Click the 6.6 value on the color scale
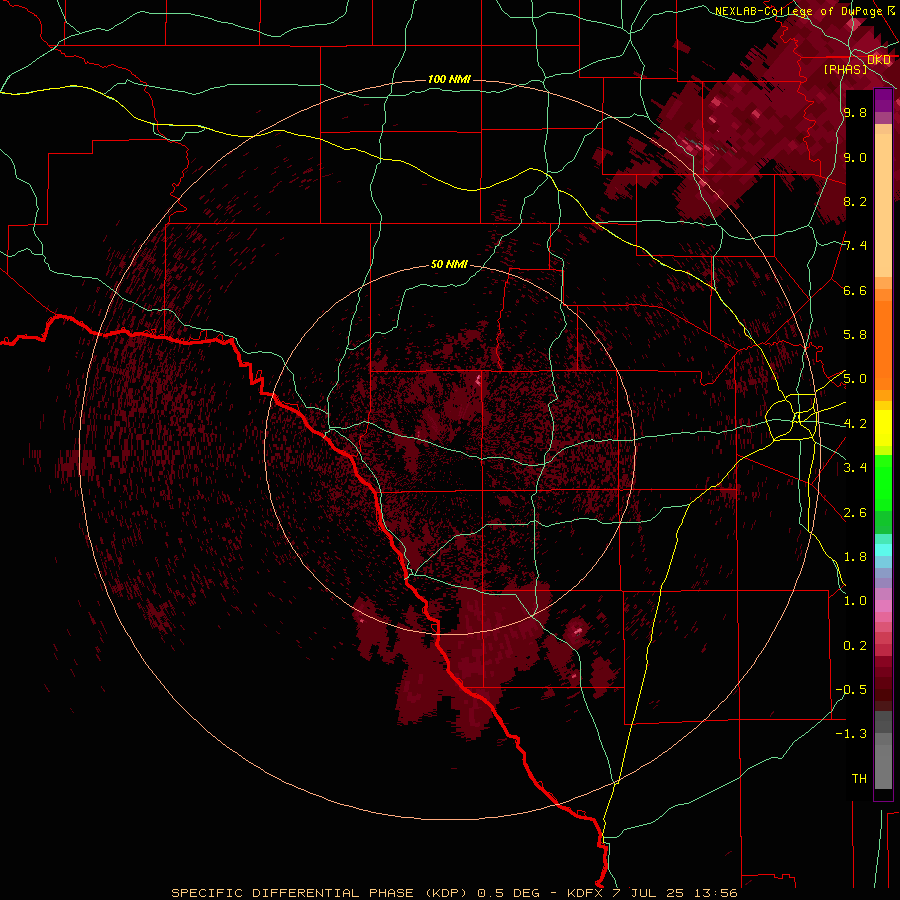The height and width of the screenshot is (900, 900). pyautogui.click(x=855, y=290)
